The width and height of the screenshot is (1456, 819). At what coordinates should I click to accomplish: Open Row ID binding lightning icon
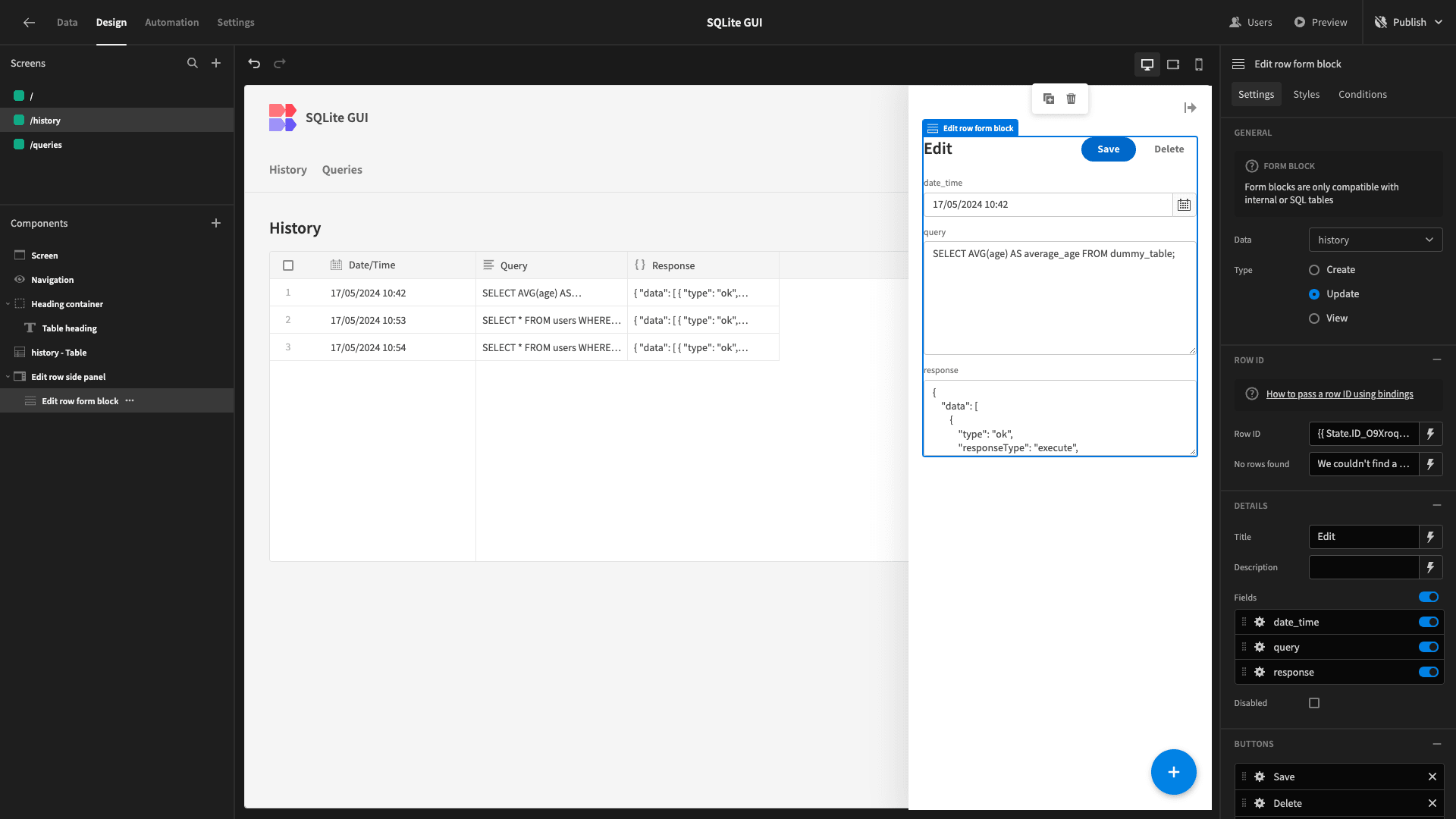1431,434
